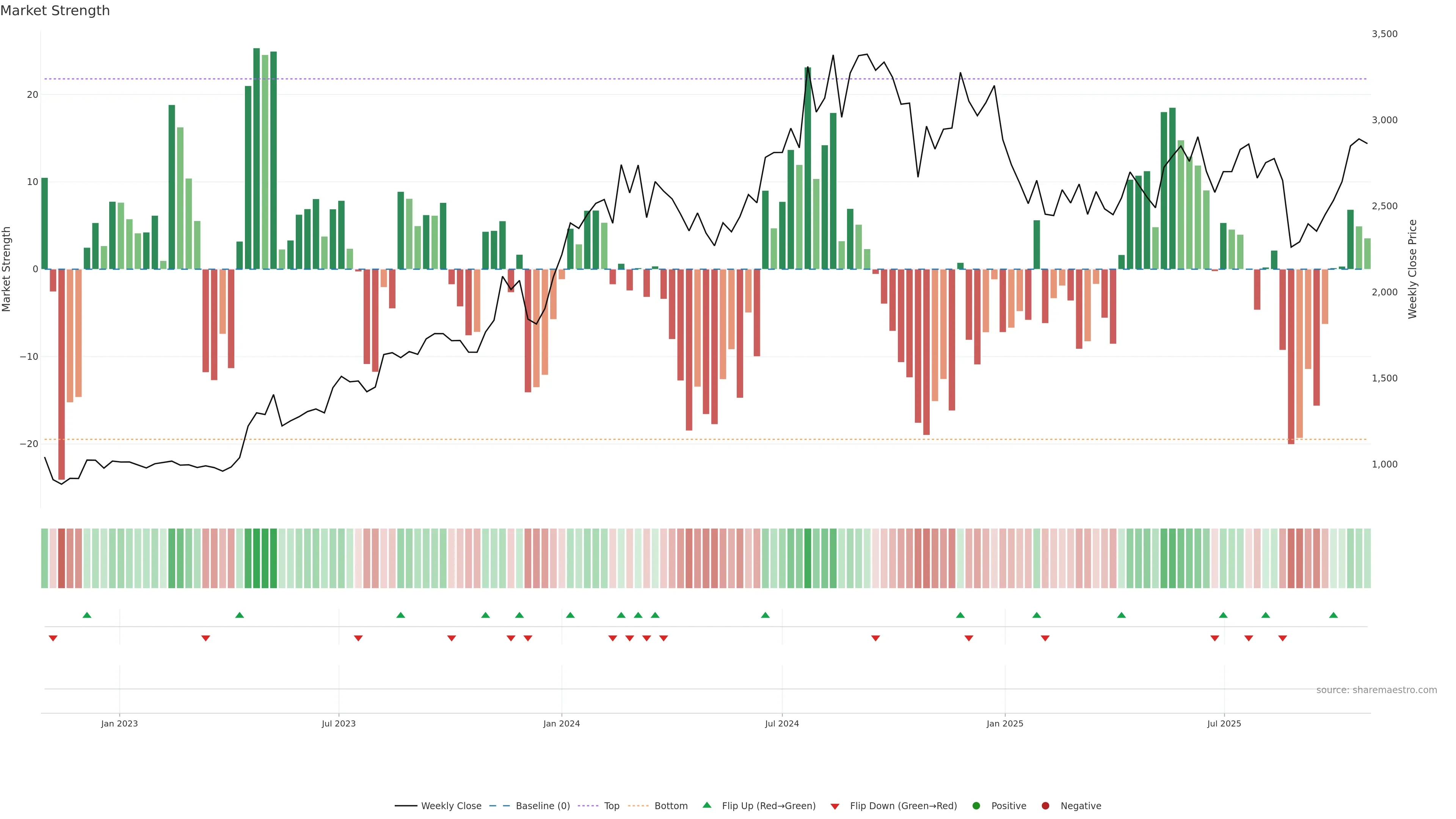Click Flip Up green triangle legend icon

(x=706, y=805)
